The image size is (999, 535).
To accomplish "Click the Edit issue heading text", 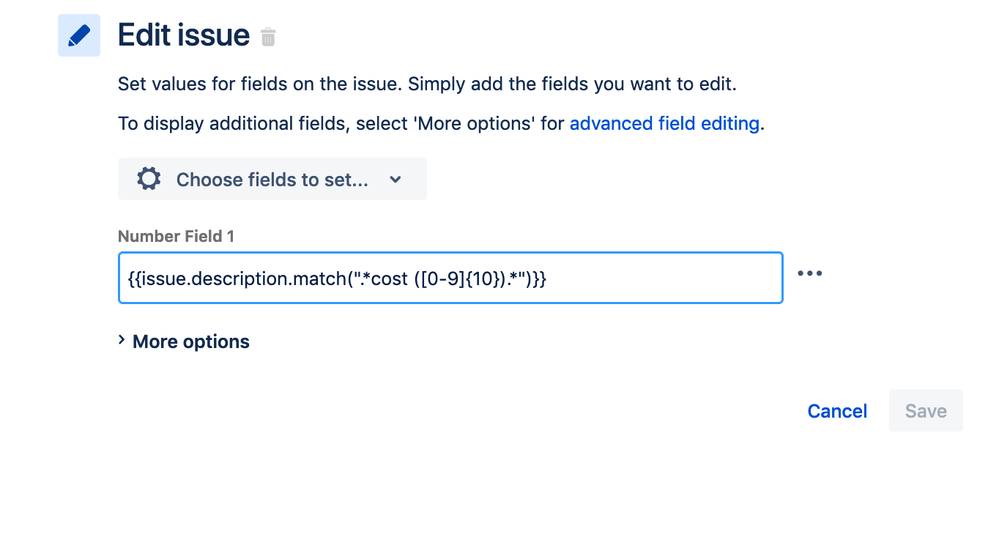I will click(183, 35).
